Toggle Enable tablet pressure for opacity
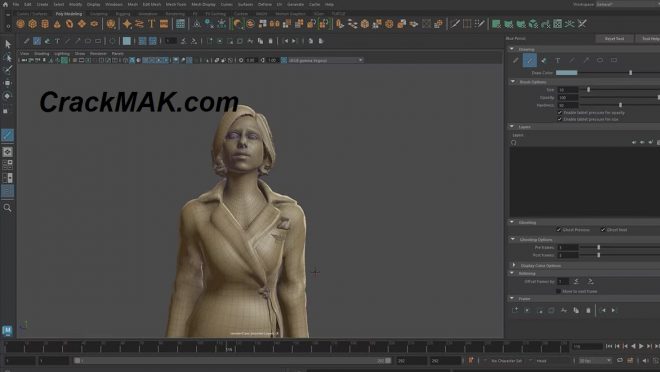660x372 pixels. 560,113
